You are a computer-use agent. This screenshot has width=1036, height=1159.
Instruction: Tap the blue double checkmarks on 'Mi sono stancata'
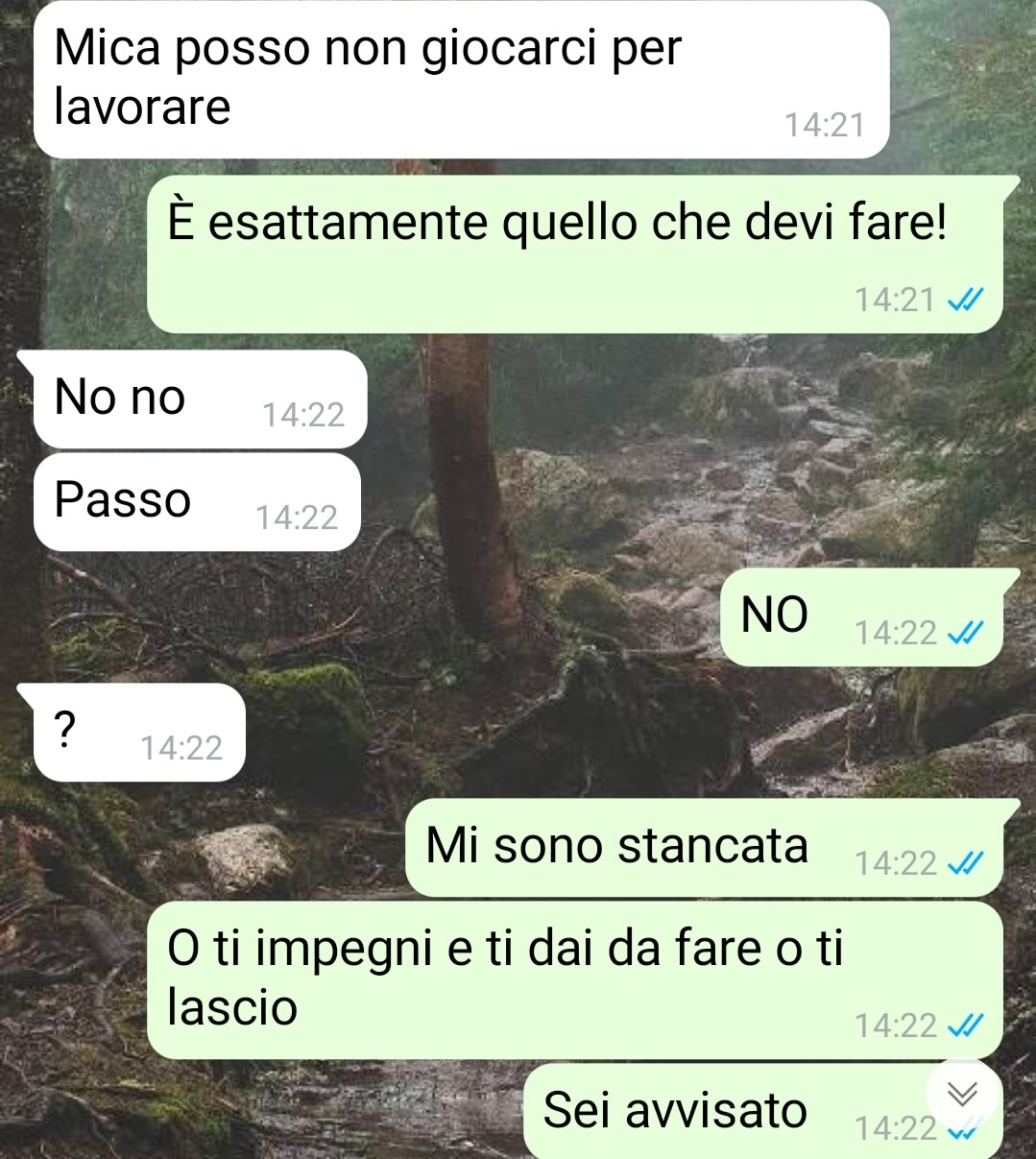965,864
